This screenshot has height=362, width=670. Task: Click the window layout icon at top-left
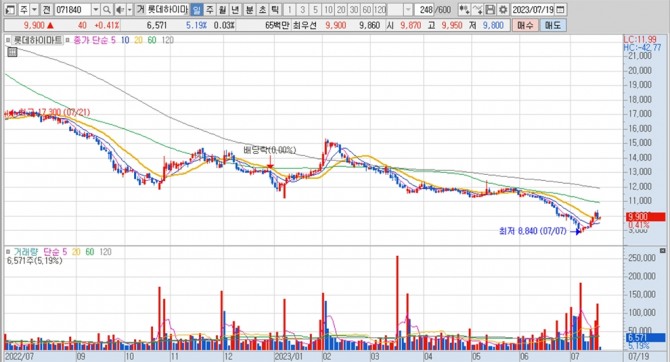click(10, 9)
